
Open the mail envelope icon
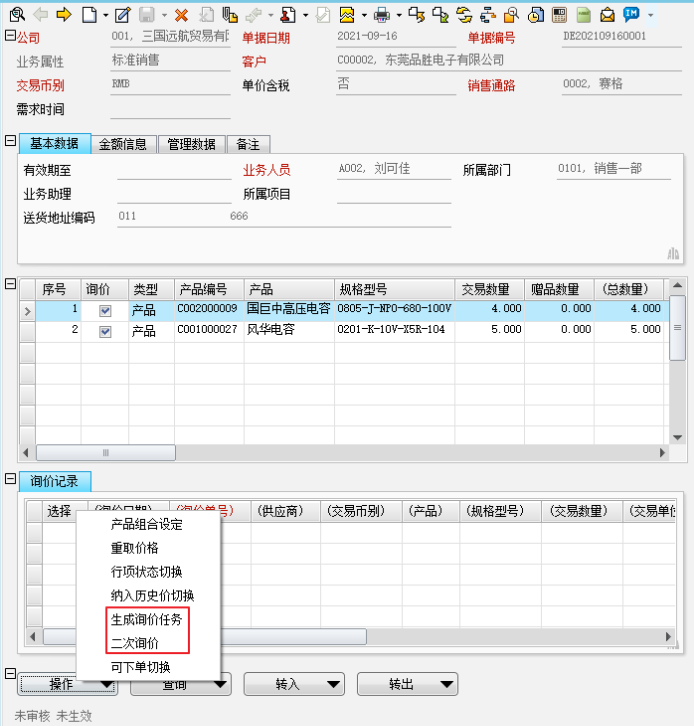pos(607,15)
